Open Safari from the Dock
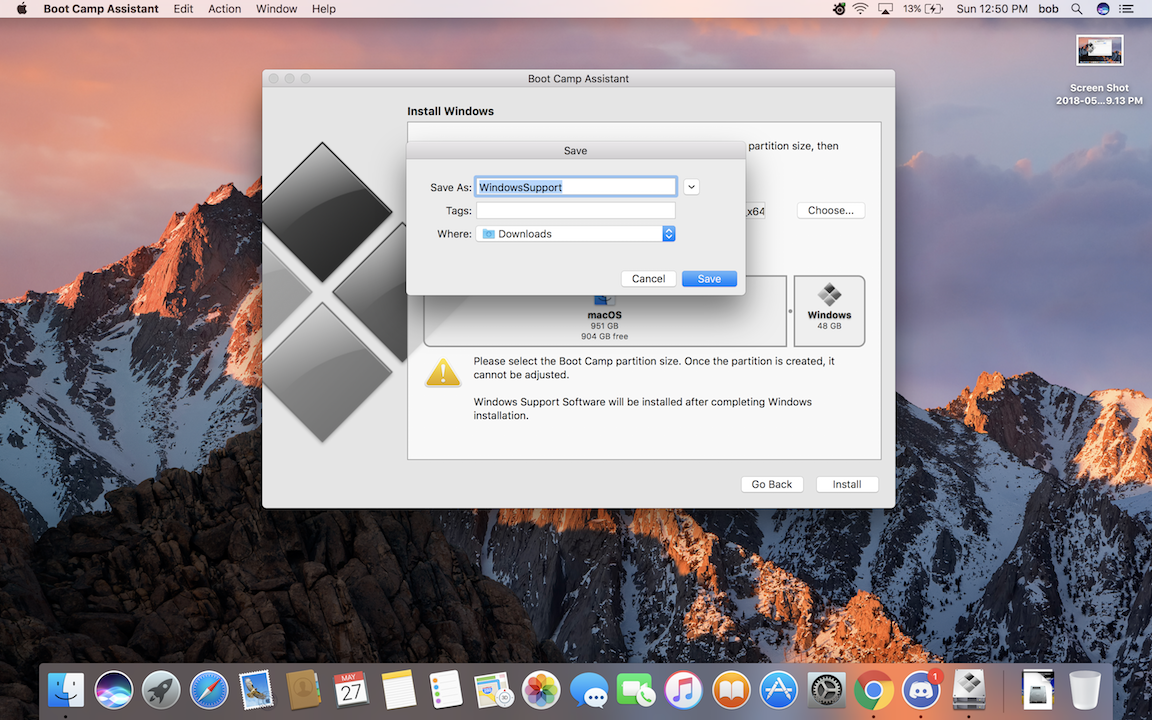Screen dimensions: 1152x720 click(209, 691)
